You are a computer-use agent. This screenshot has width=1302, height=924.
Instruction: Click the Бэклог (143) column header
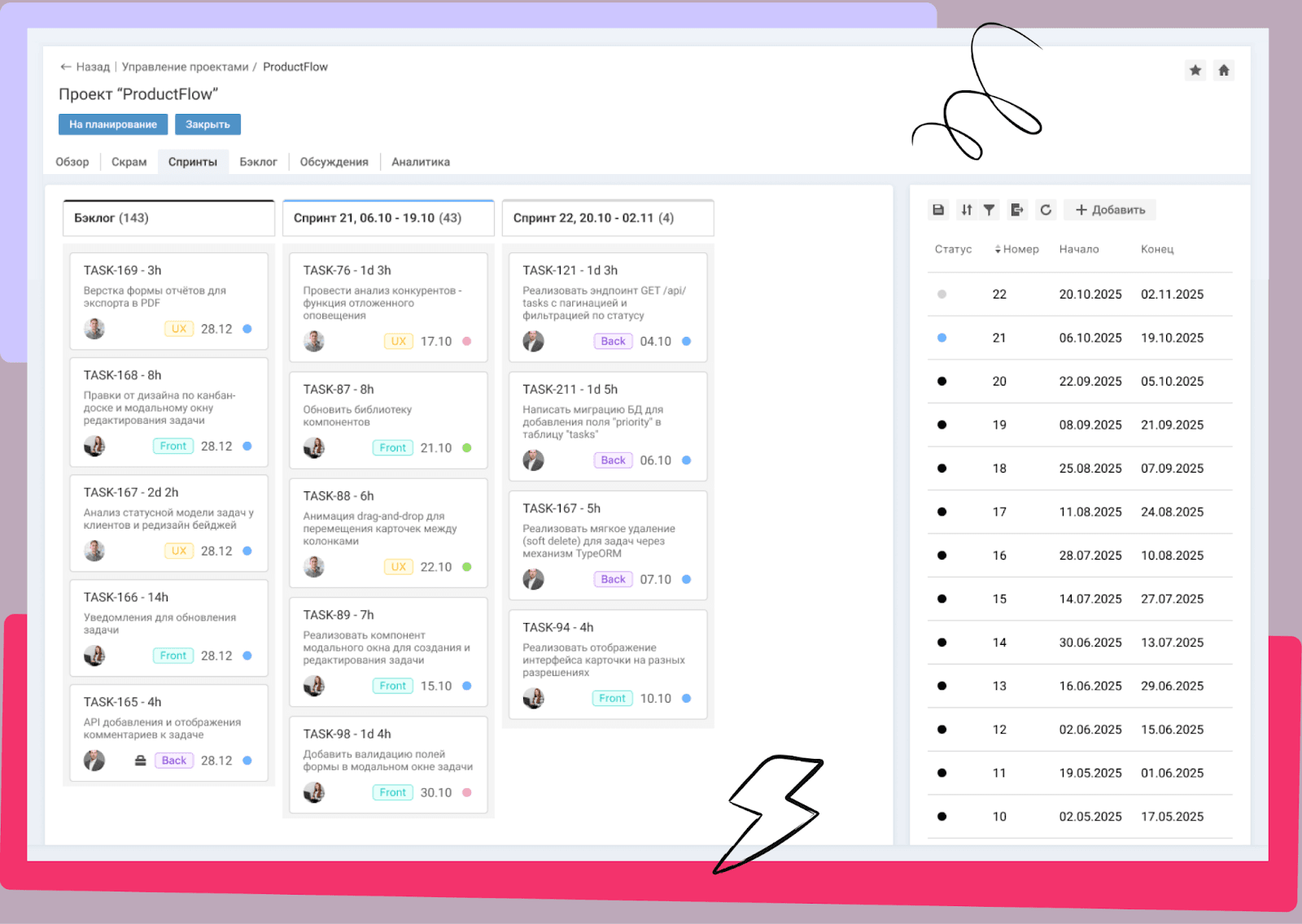(x=168, y=218)
